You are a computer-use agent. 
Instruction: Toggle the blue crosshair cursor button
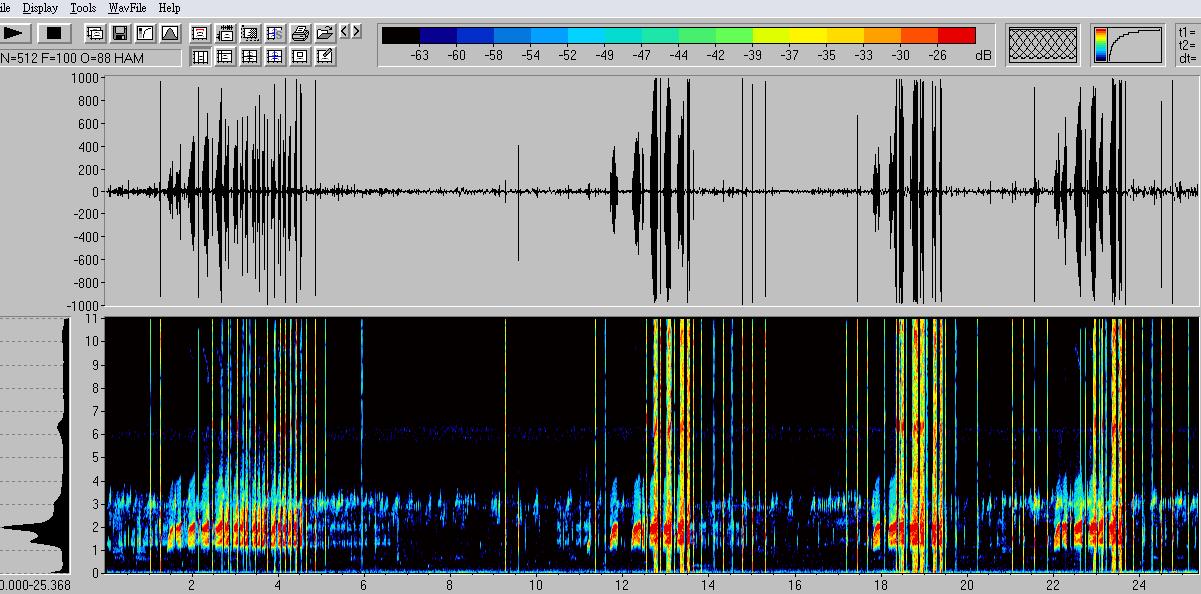pyautogui.click(x=274, y=57)
